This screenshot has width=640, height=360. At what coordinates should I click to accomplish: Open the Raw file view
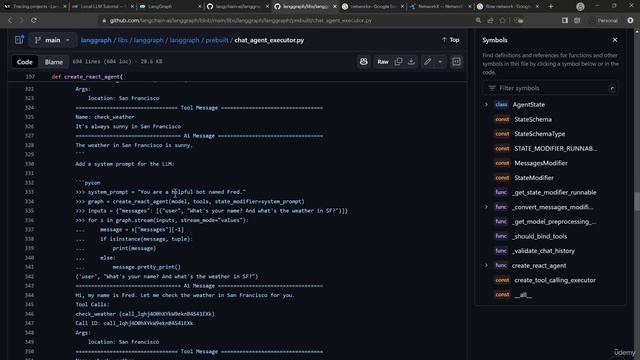[x=383, y=62]
